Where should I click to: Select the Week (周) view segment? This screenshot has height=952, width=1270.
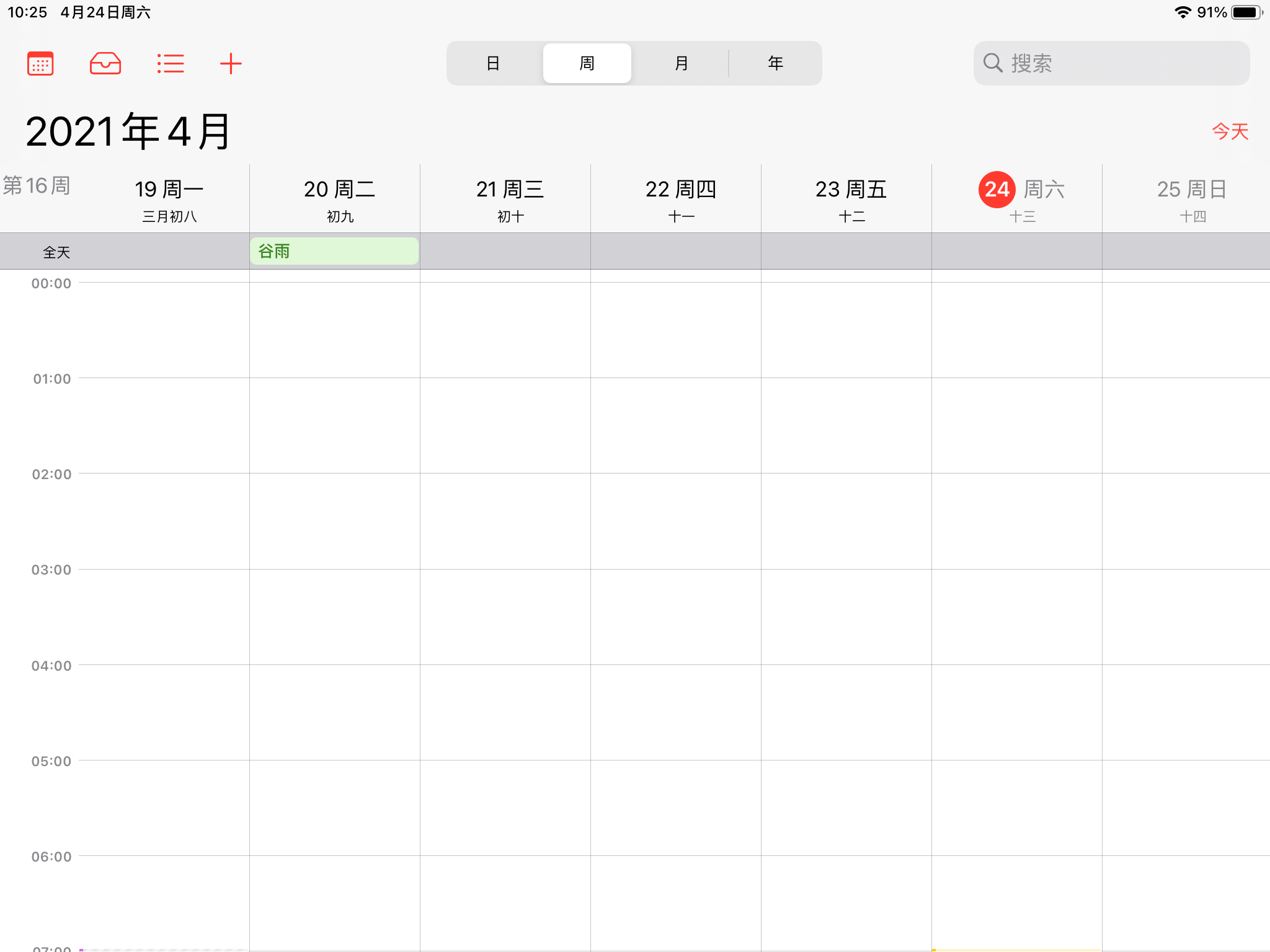click(587, 63)
